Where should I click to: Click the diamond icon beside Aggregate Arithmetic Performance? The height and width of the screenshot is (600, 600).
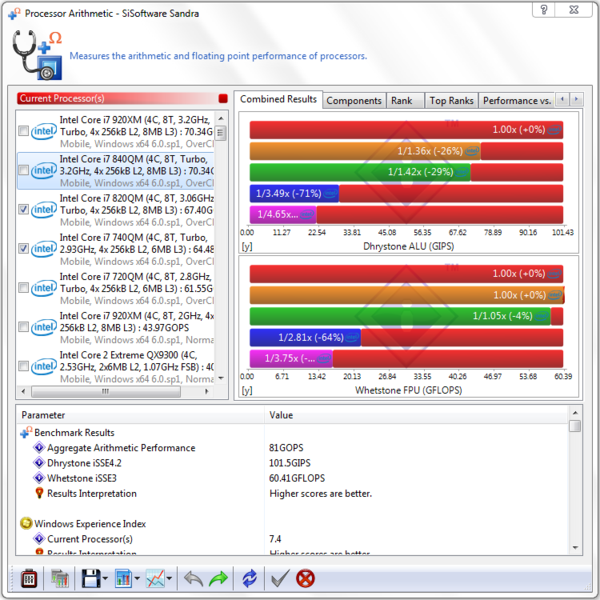point(39,447)
